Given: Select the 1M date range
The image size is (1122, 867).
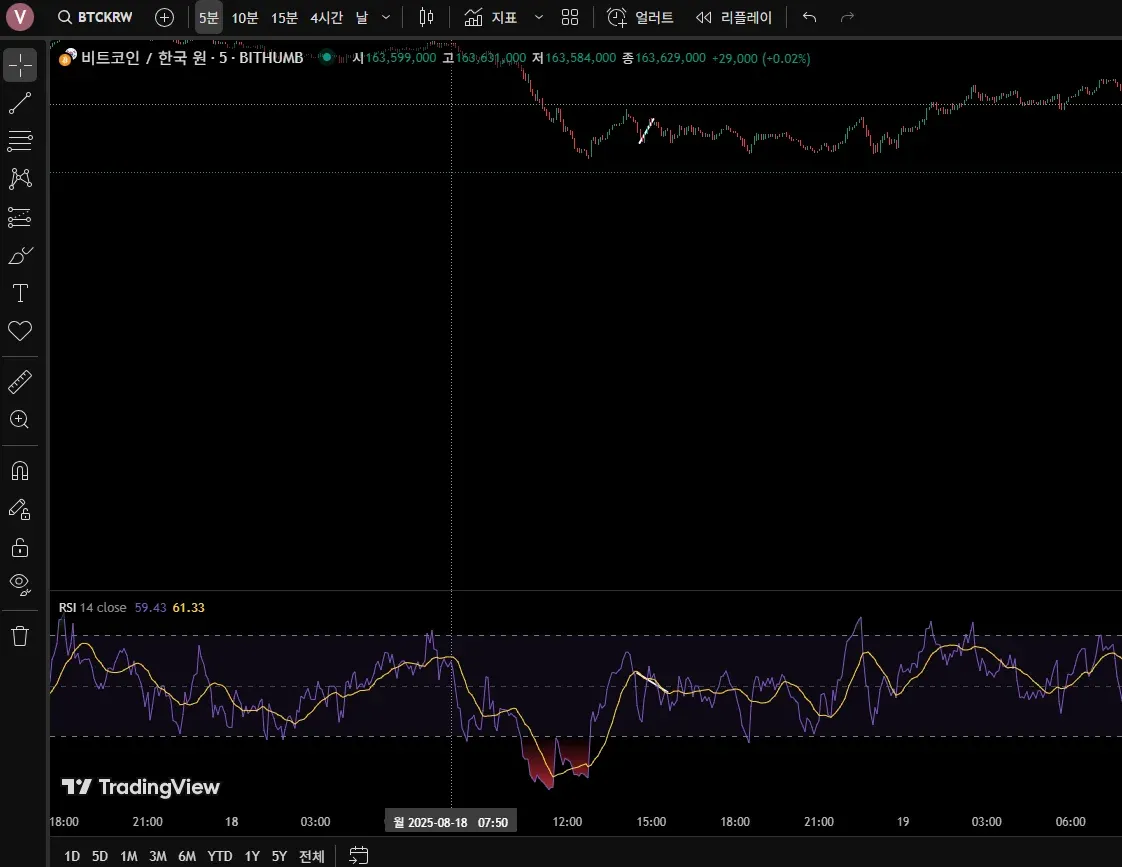Looking at the screenshot, I should click(x=129, y=856).
